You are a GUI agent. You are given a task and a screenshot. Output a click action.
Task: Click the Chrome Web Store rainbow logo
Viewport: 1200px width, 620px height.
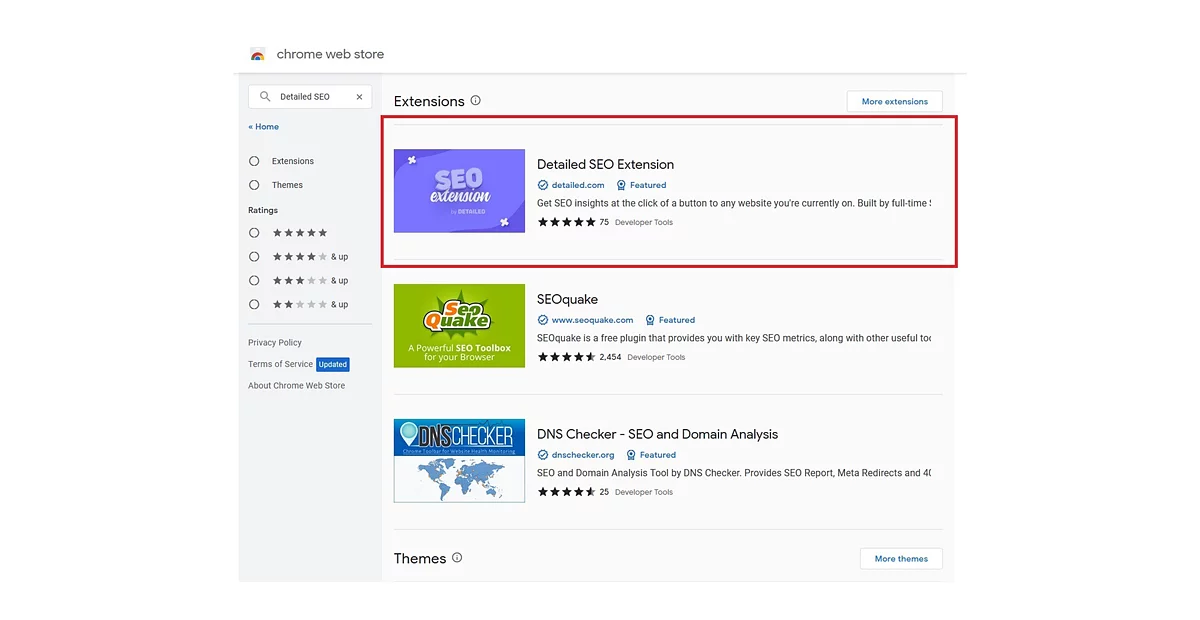tap(258, 55)
